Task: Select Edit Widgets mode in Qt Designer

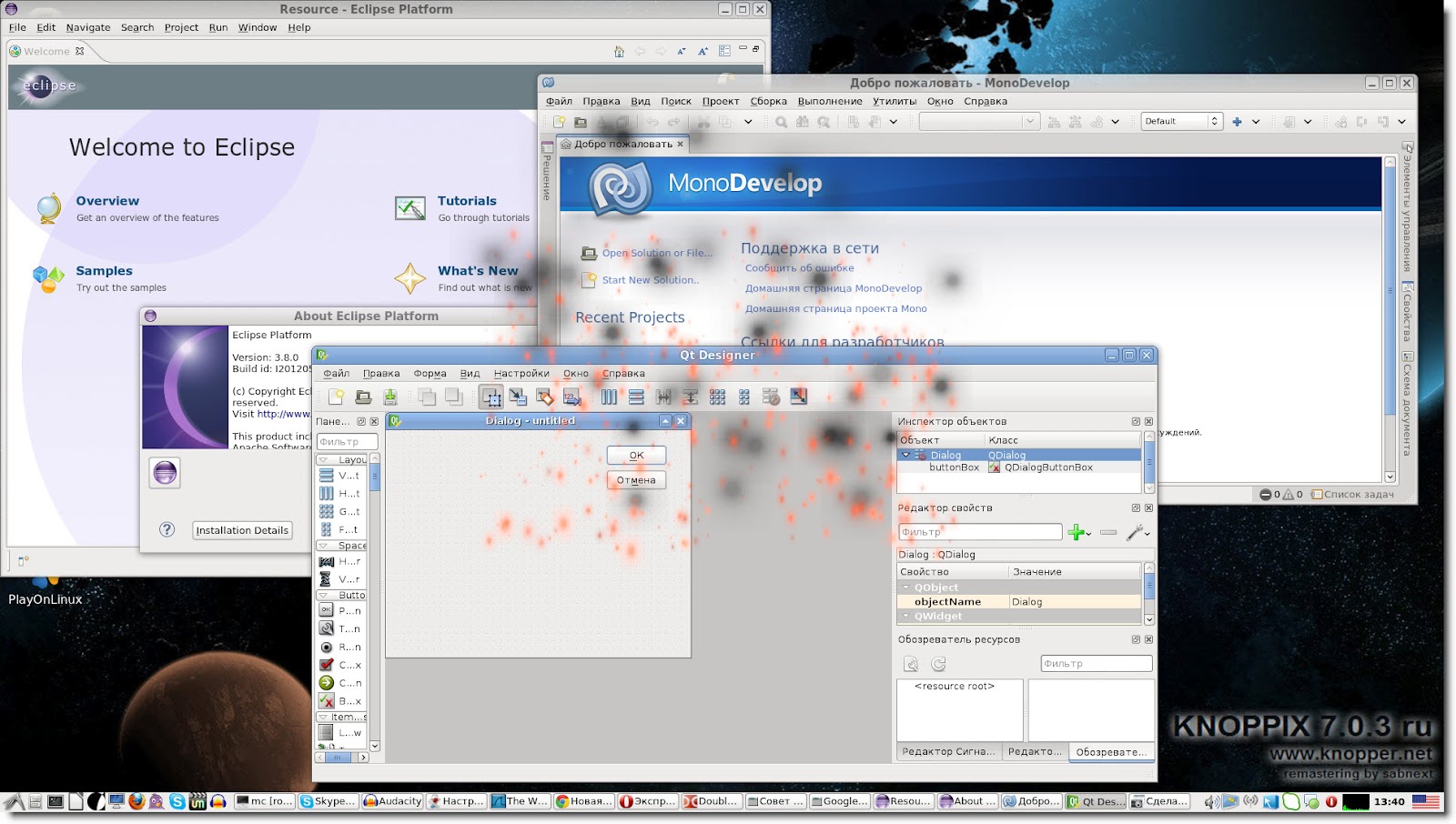Action: 491,397
